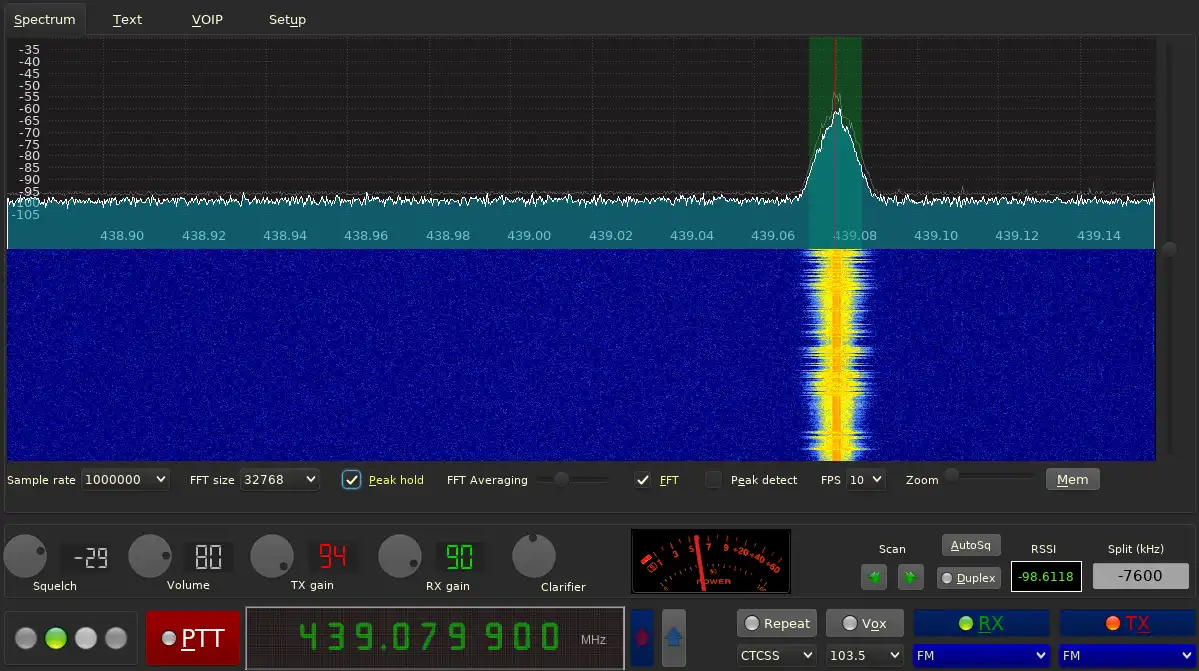Click the scan forward green arrow button

point(910,577)
